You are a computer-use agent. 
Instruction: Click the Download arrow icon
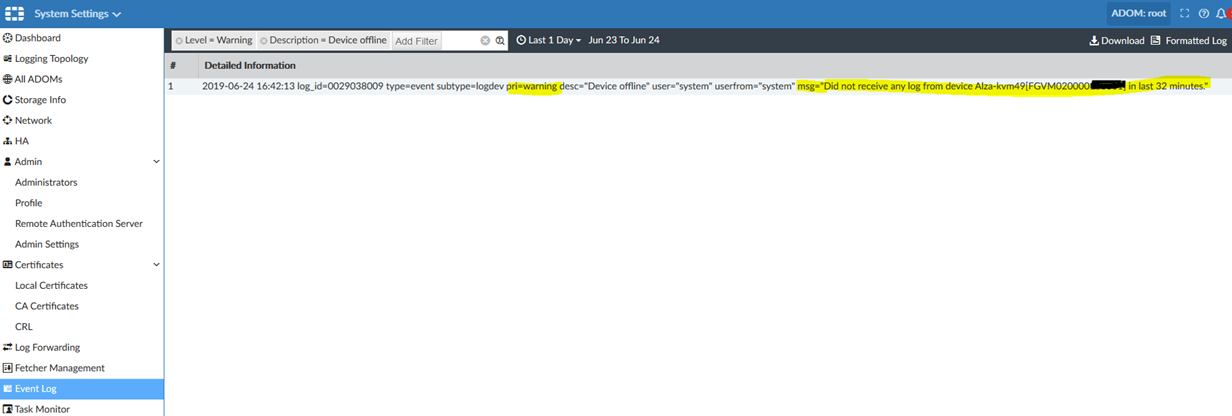[x=1094, y=41]
